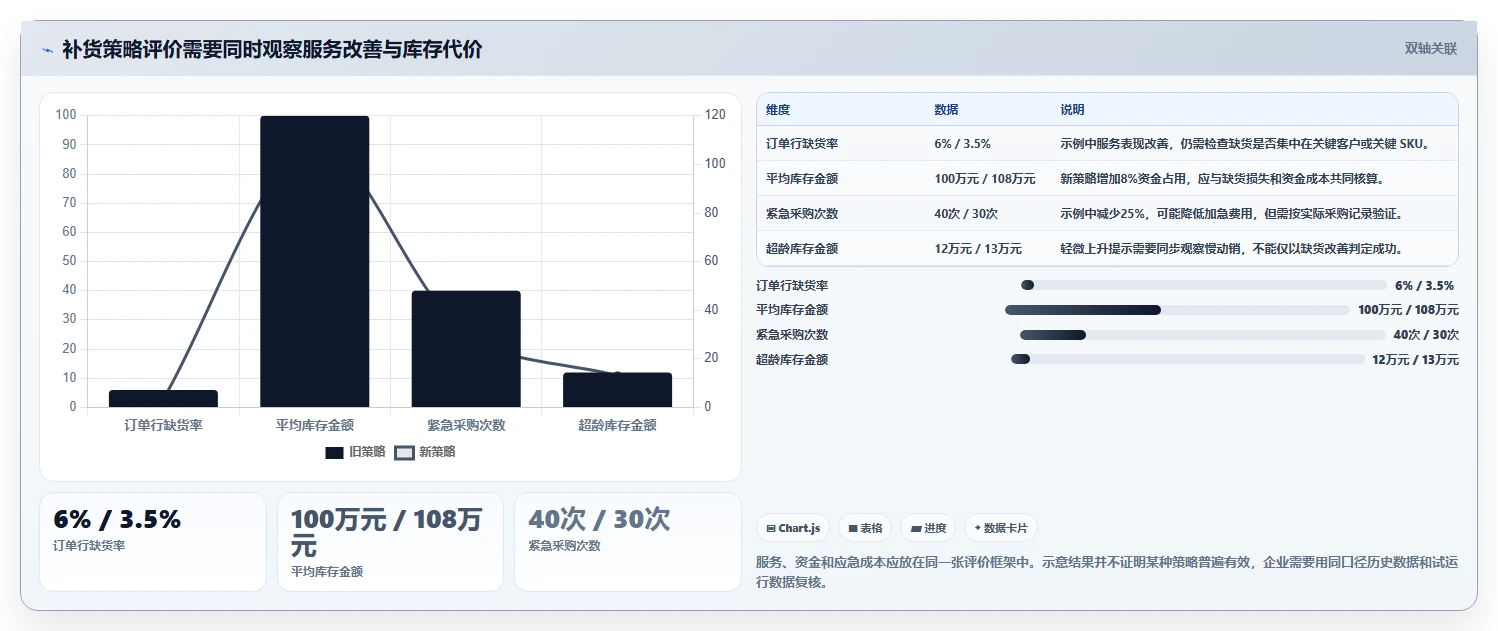Click the 新策略 legend color box
This screenshot has width=1498, height=631.
(x=404, y=452)
